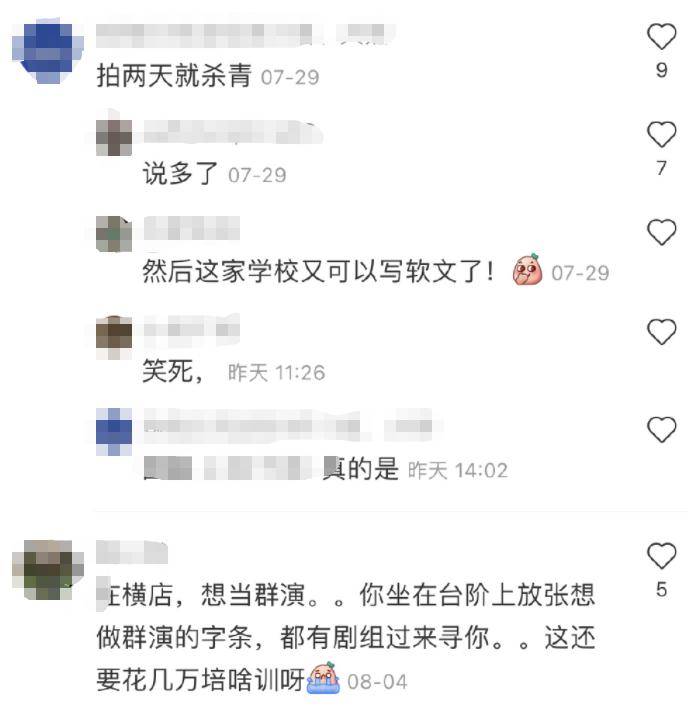Like the reply '说多了'

661,134
